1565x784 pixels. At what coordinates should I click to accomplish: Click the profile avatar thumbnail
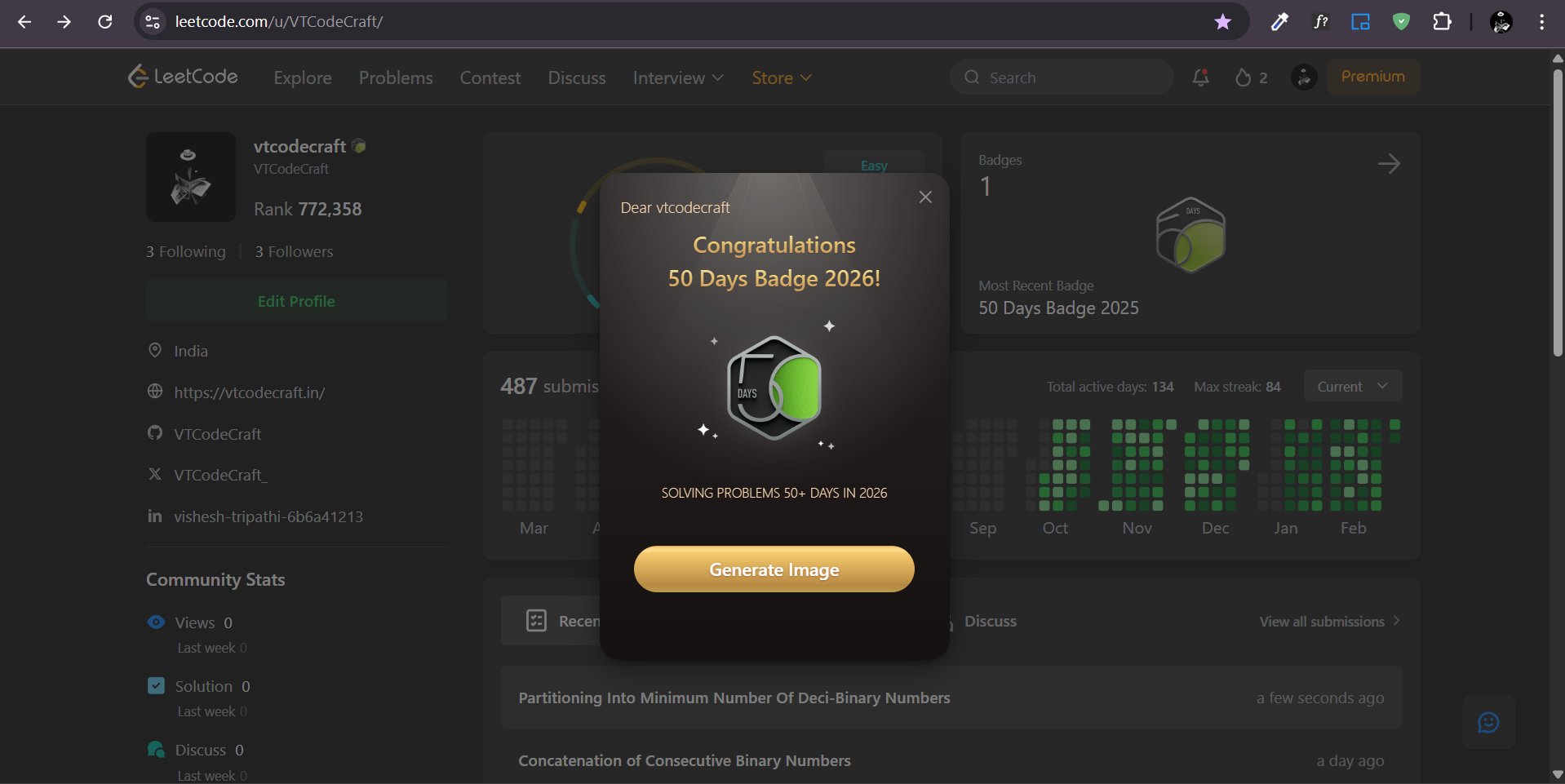(x=191, y=177)
